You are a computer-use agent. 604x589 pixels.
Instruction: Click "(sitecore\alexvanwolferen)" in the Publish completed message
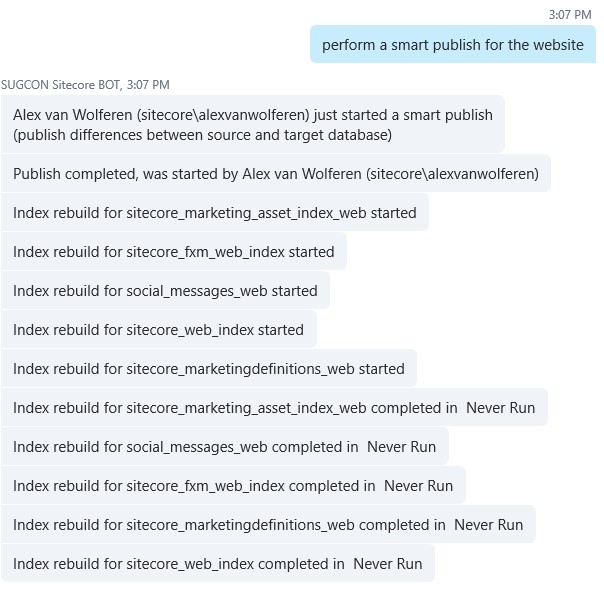point(452,174)
